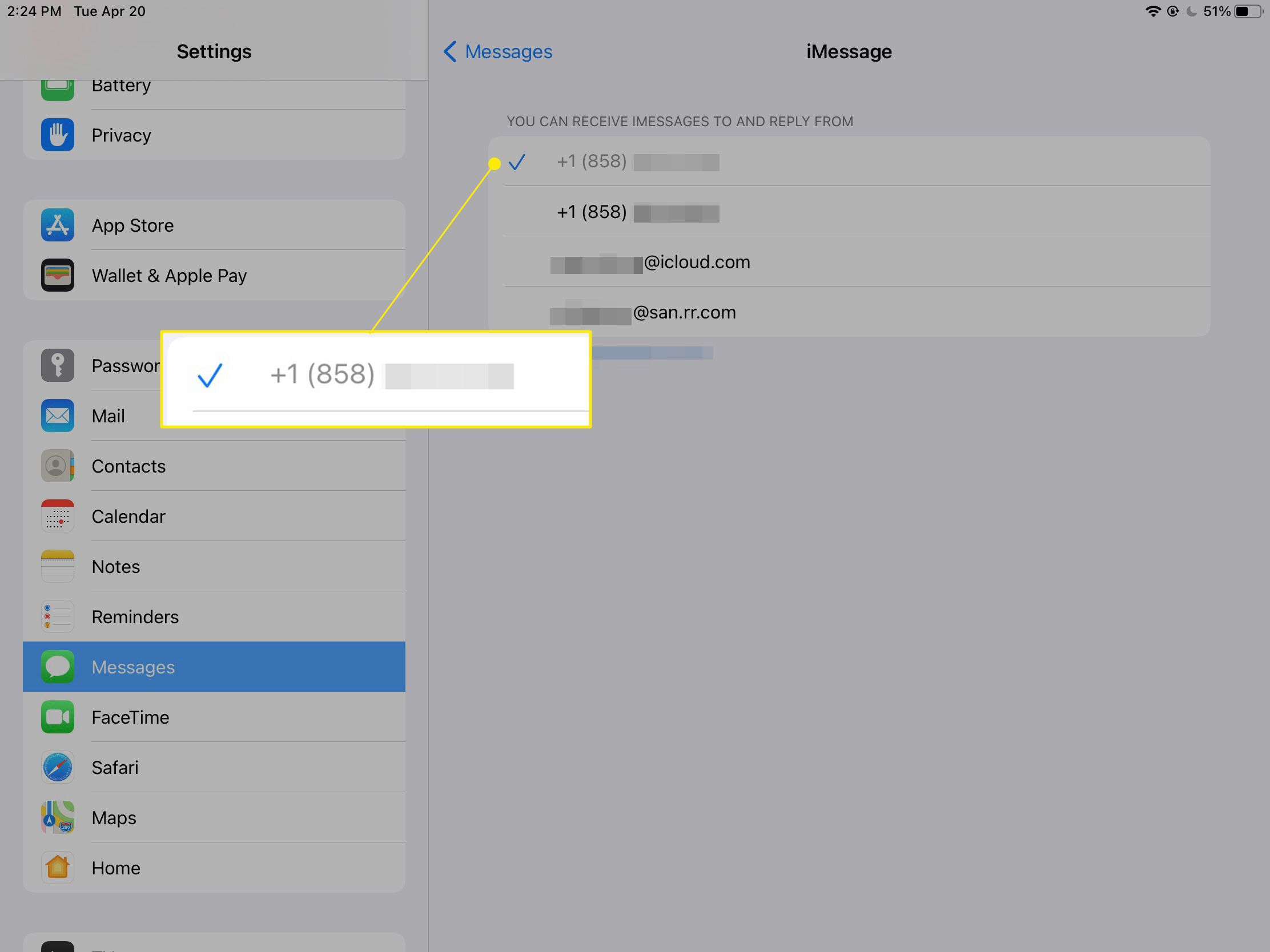The width and height of the screenshot is (1270, 952).
Task: Select the second +1 (858) phone number
Action: click(x=849, y=211)
